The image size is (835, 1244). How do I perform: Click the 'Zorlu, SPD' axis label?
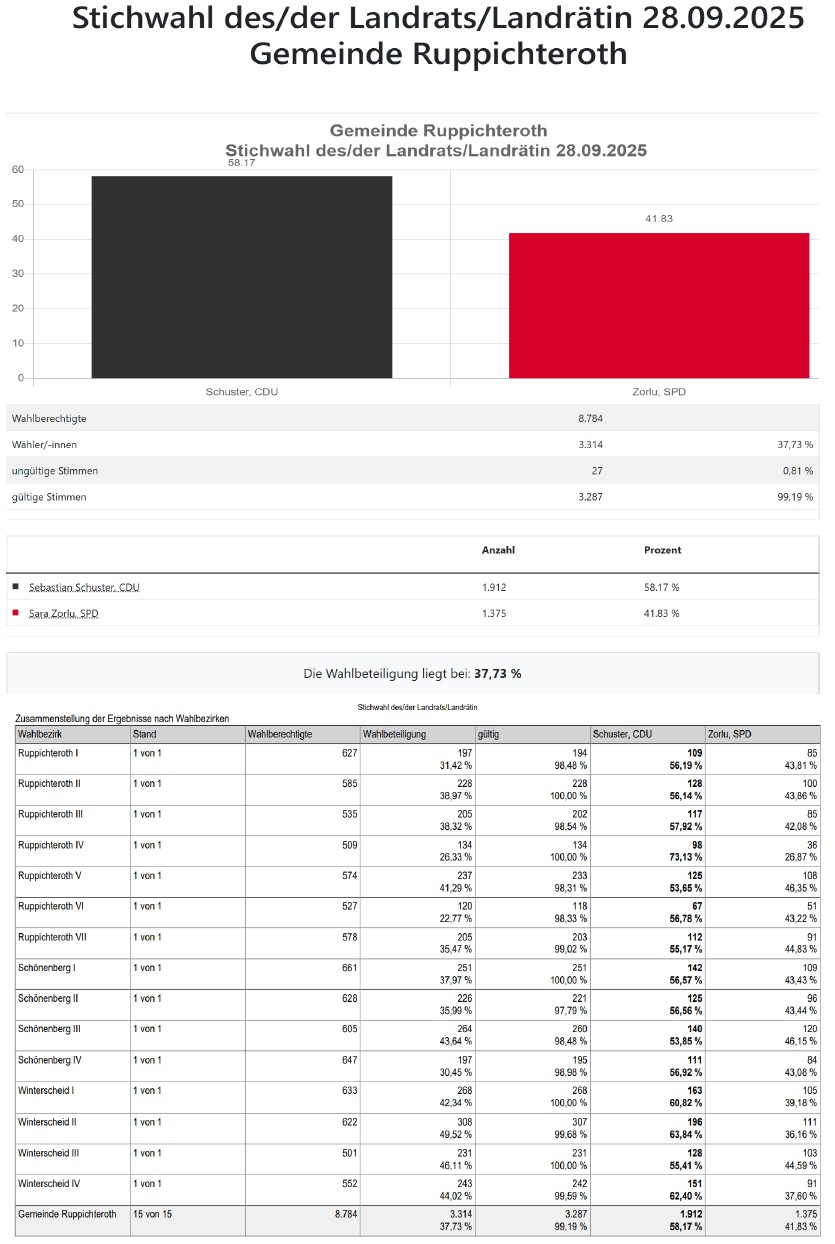tap(659, 392)
